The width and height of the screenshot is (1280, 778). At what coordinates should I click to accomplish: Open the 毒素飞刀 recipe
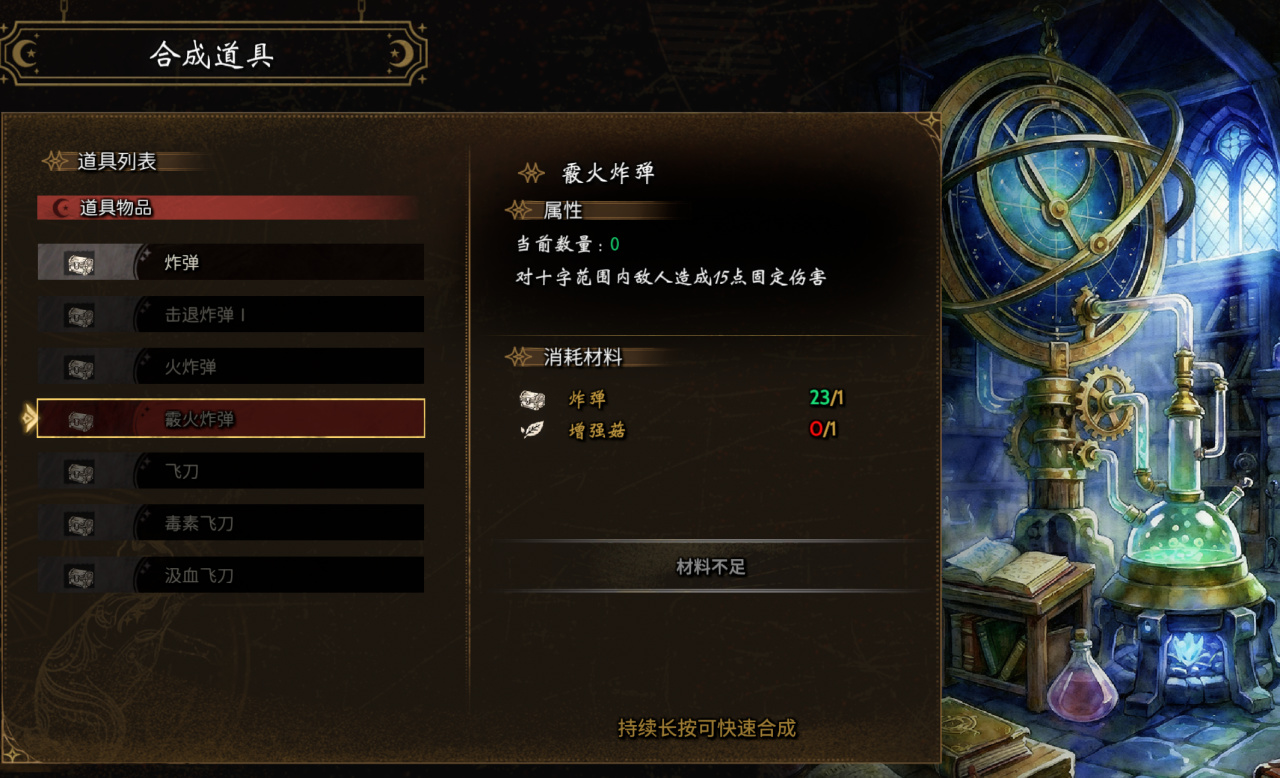point(231,522)
